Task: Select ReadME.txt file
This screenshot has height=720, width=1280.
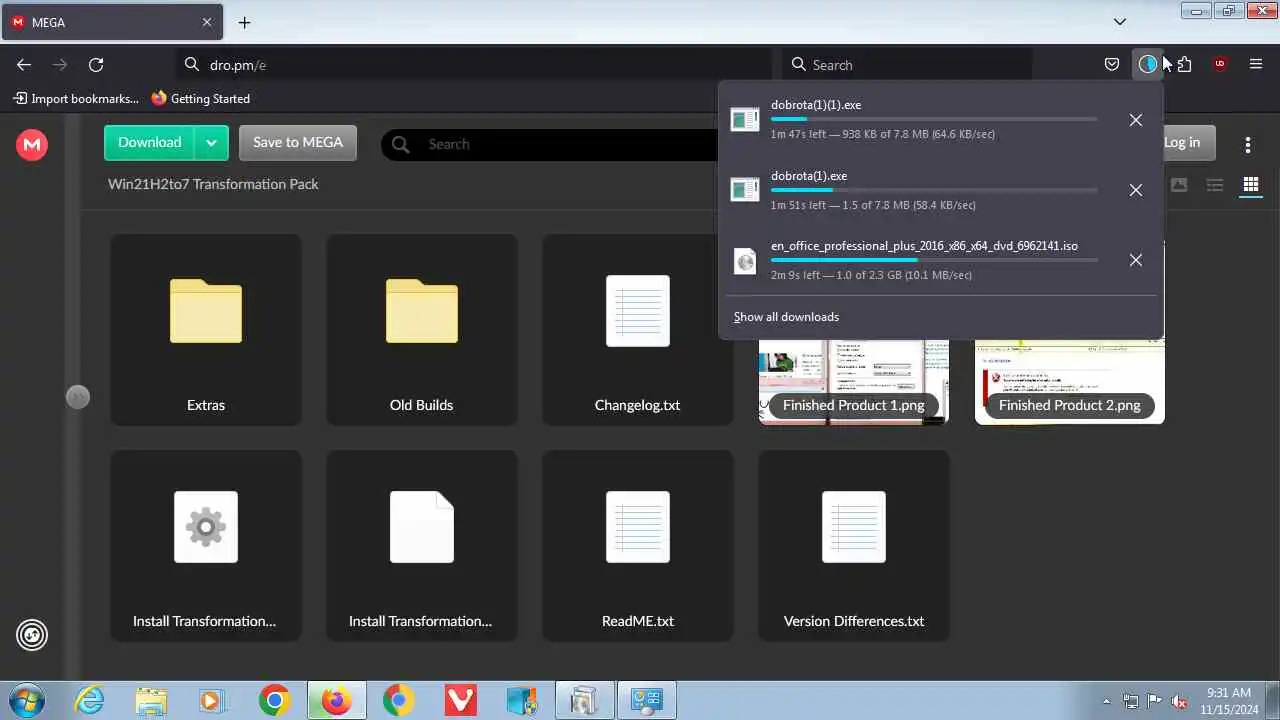Action: pos(638,546)
